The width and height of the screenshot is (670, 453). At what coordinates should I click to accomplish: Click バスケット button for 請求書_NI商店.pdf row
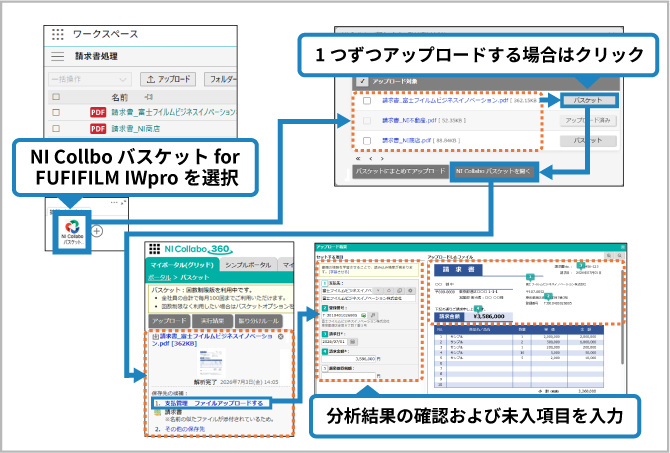[x=588, y=141]
